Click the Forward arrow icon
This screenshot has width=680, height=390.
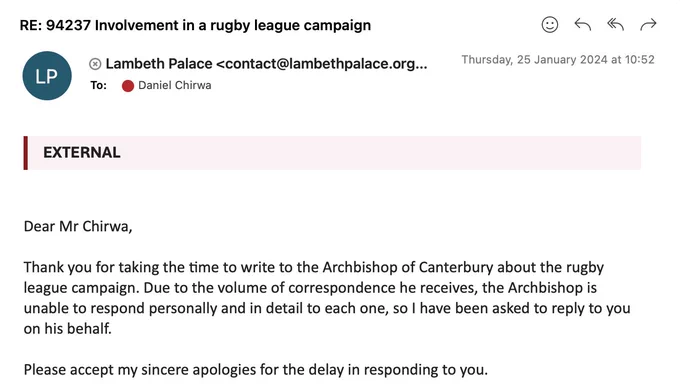648,25
